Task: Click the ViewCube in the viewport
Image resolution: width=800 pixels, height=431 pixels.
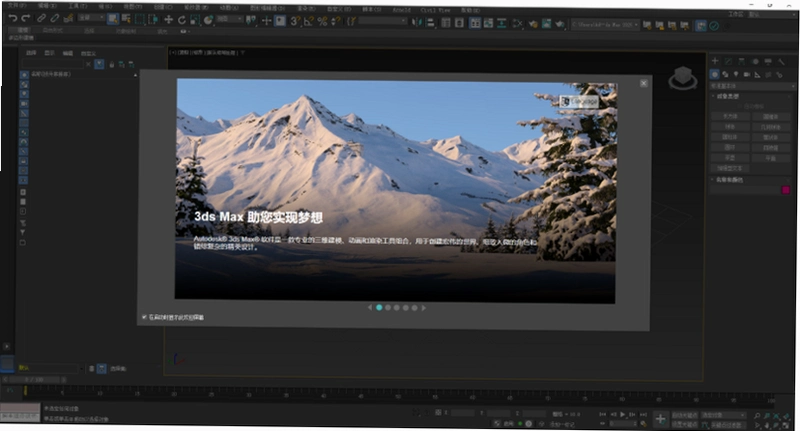Action: click(683, 78)
